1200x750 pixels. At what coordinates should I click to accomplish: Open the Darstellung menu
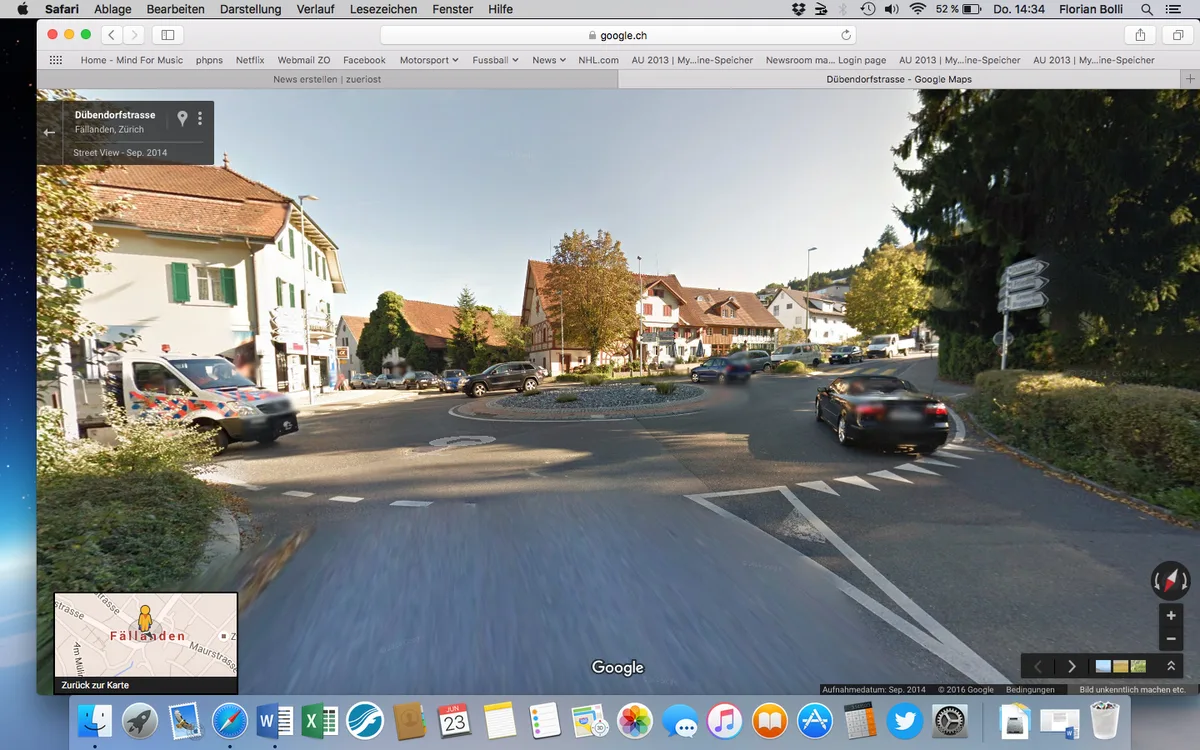(250, 9)
